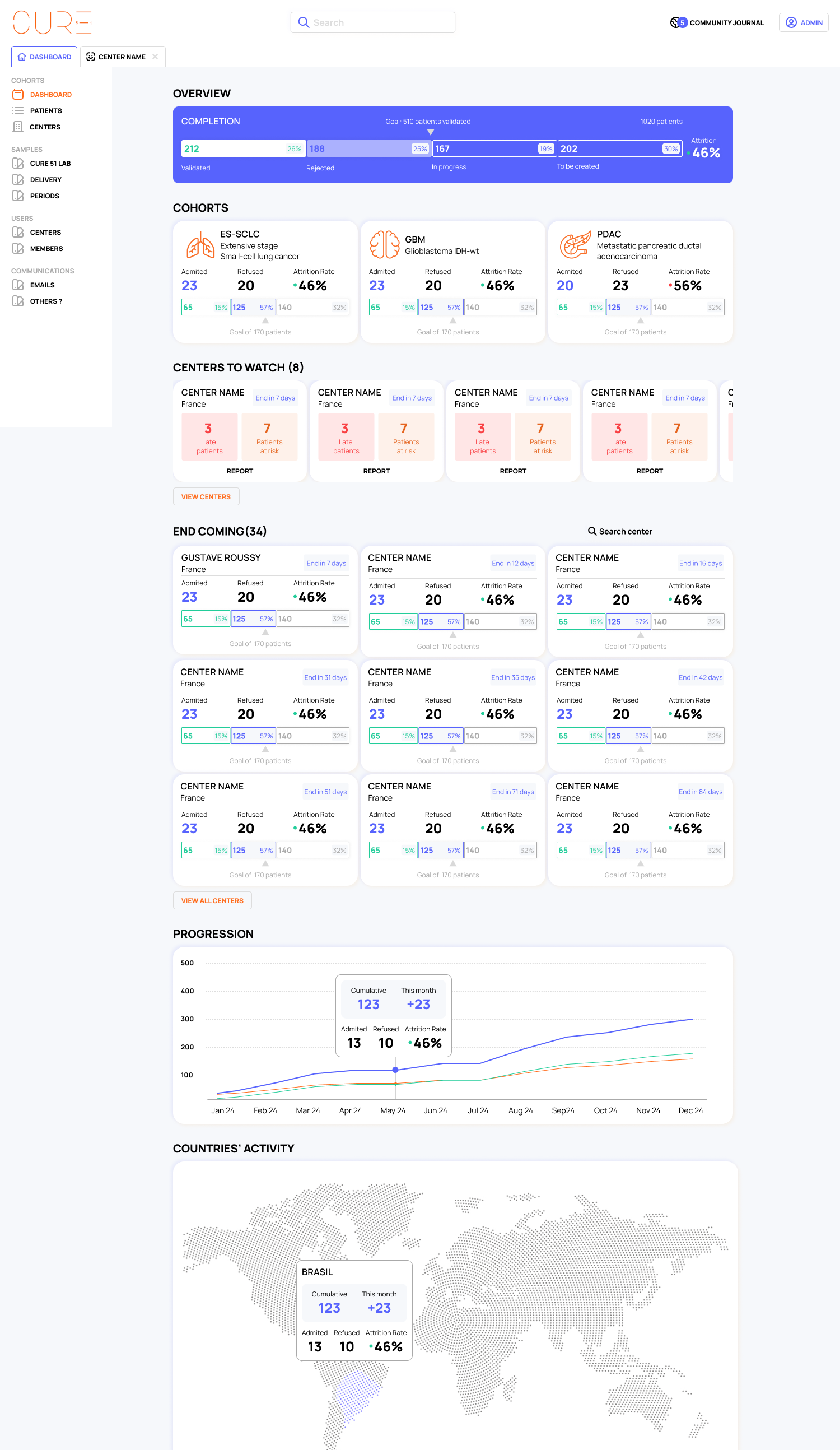Switch to the Dashboard tab
This screenshot has width=840, height=1450.
(x=44, y=57)
